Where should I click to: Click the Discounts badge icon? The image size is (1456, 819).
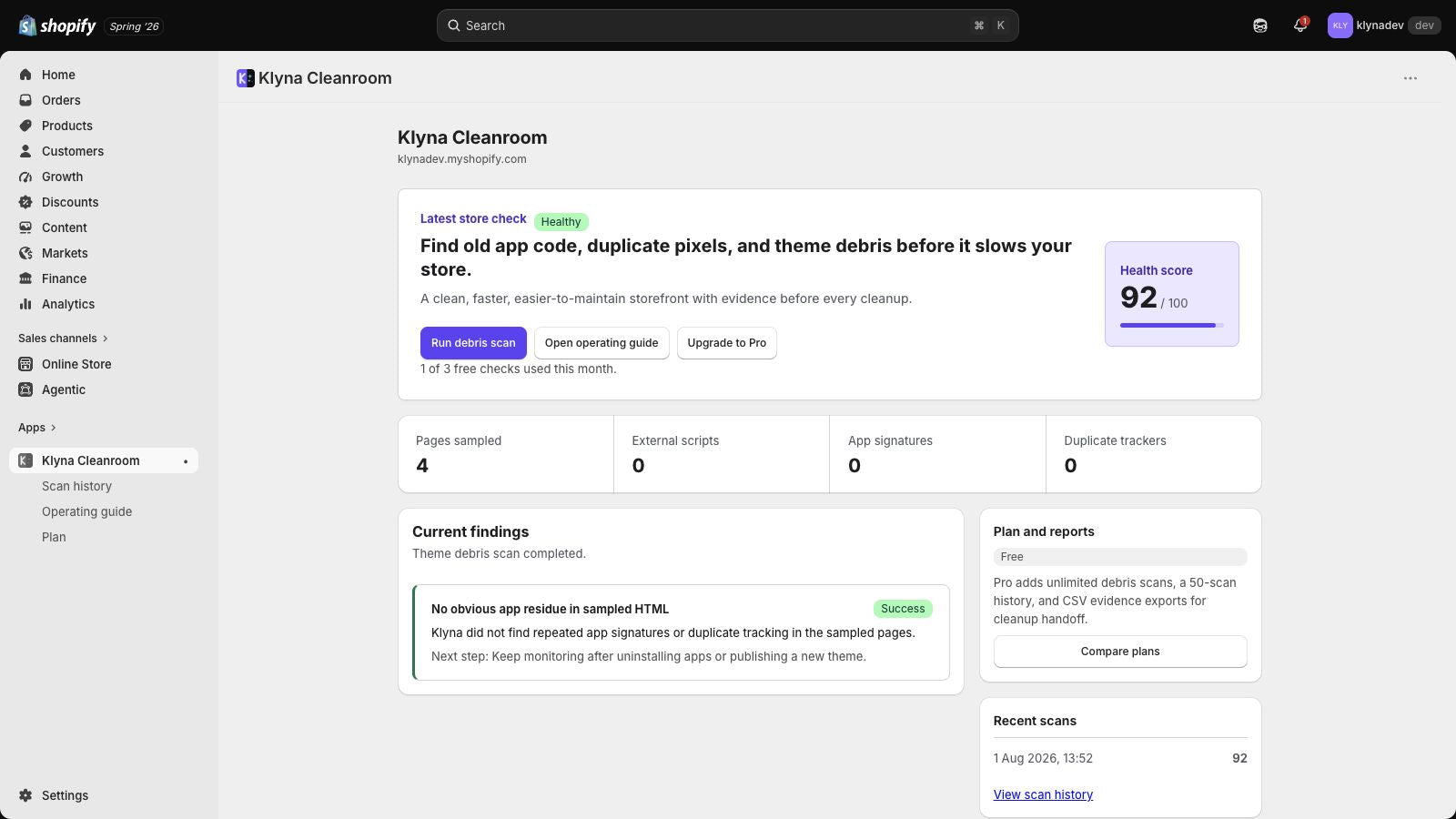(x=25, y=202)
